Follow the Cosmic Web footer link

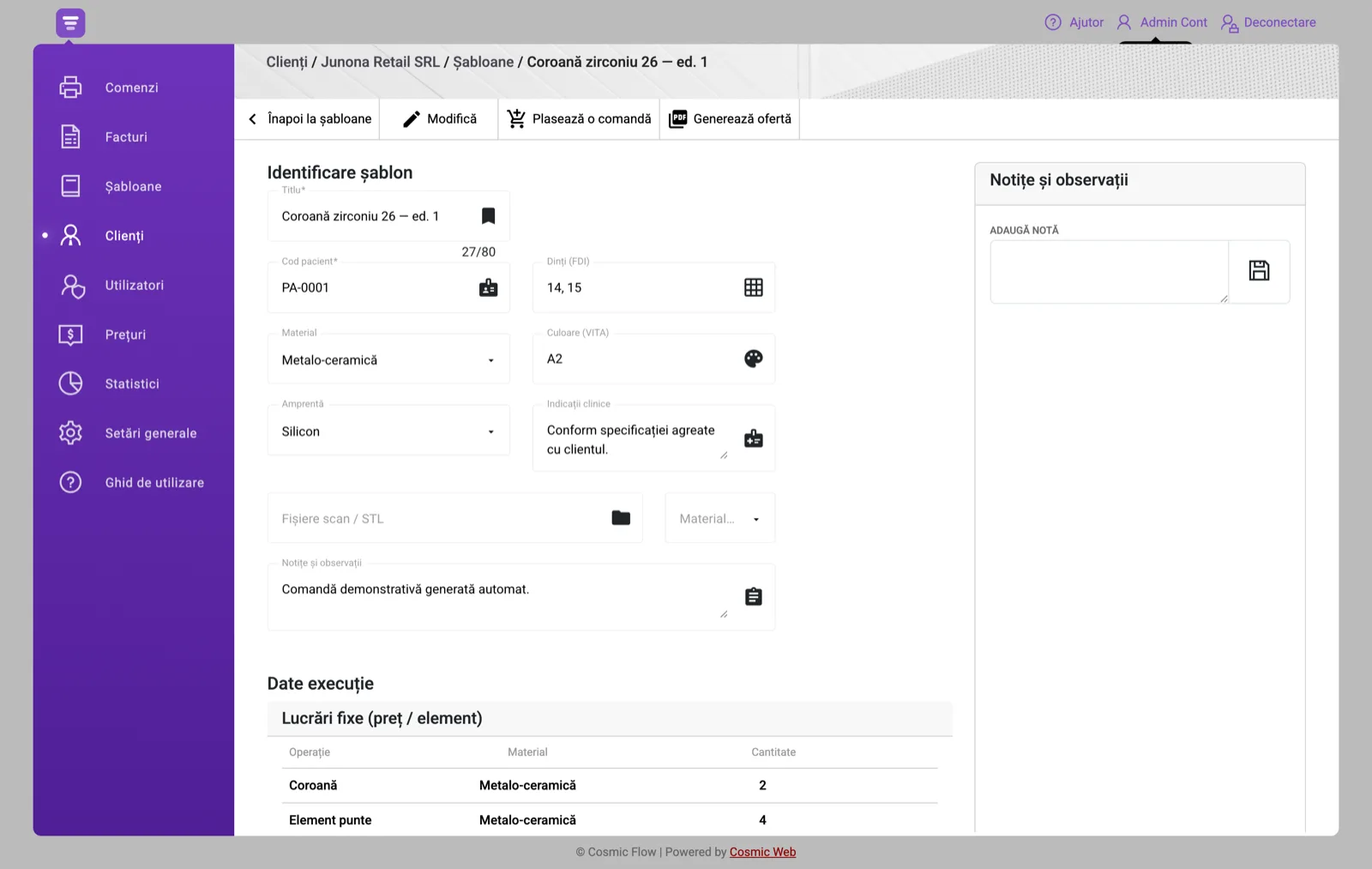tap(762, 852)
